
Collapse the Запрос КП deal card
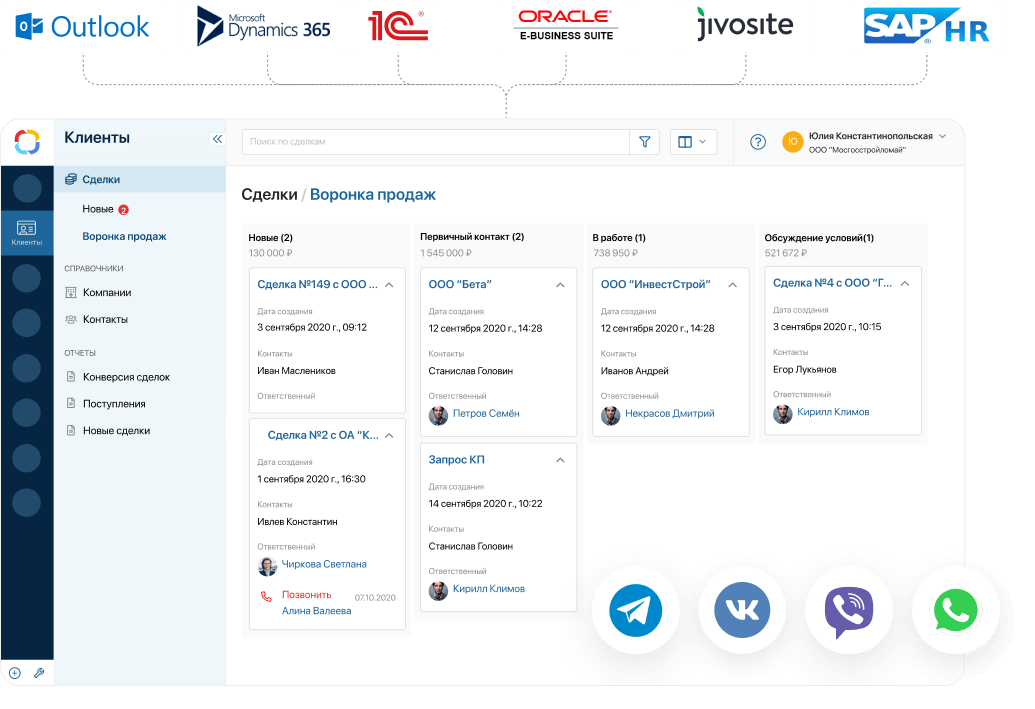tap(560, 460)
